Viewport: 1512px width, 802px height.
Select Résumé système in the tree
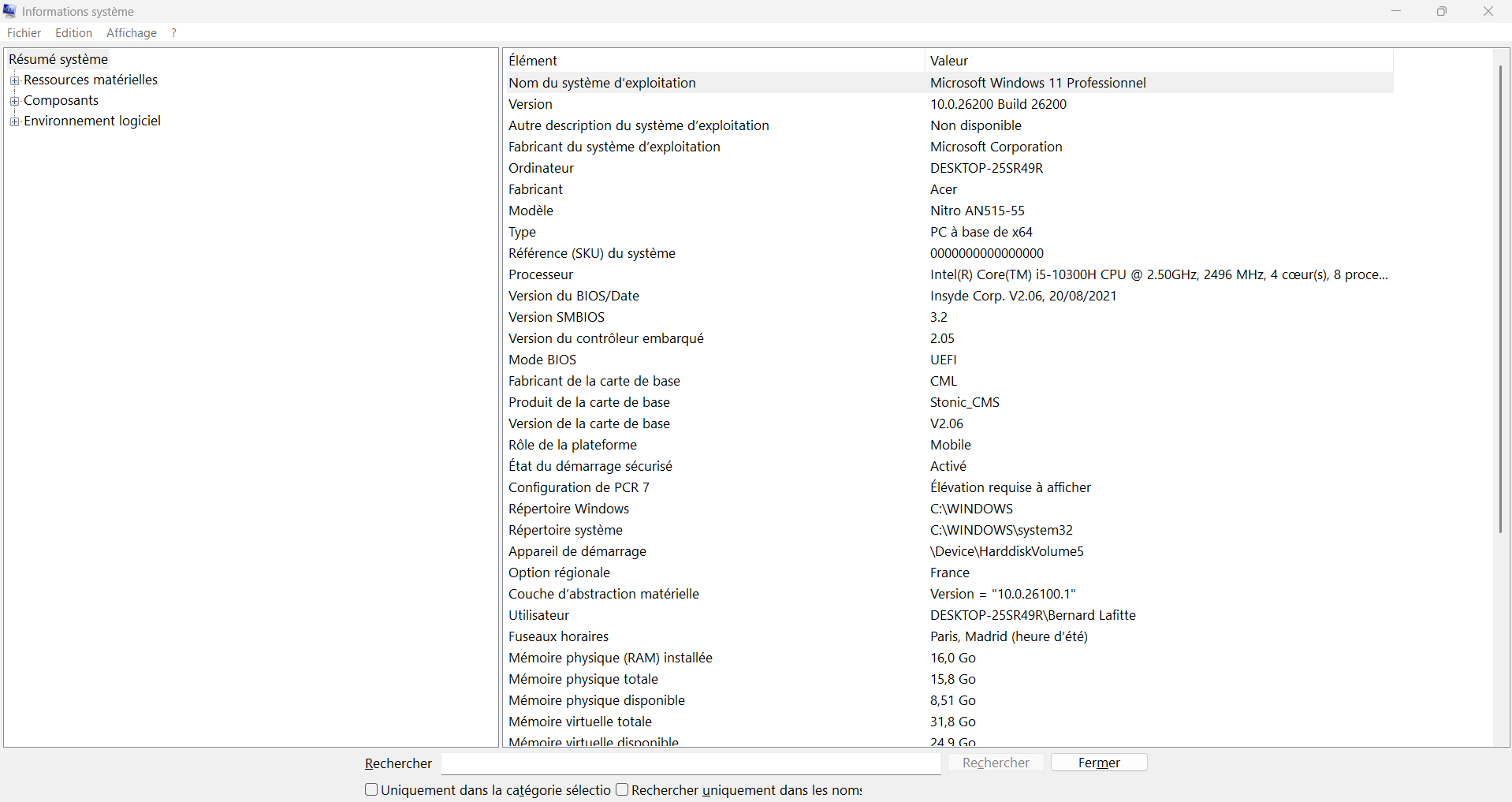(x=58, y=59)
